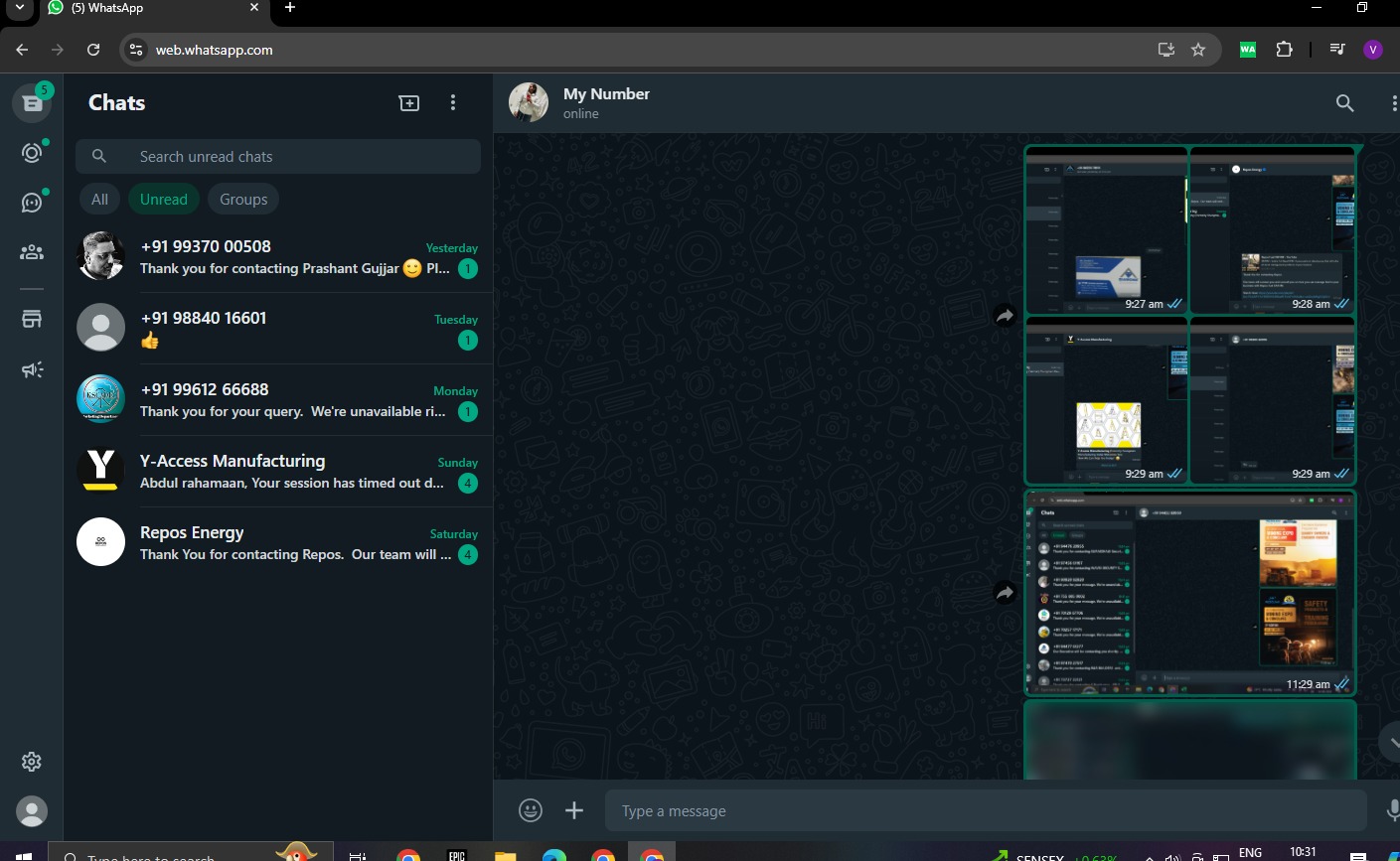Open the business tools storefront icon

[x=32, y=319]
